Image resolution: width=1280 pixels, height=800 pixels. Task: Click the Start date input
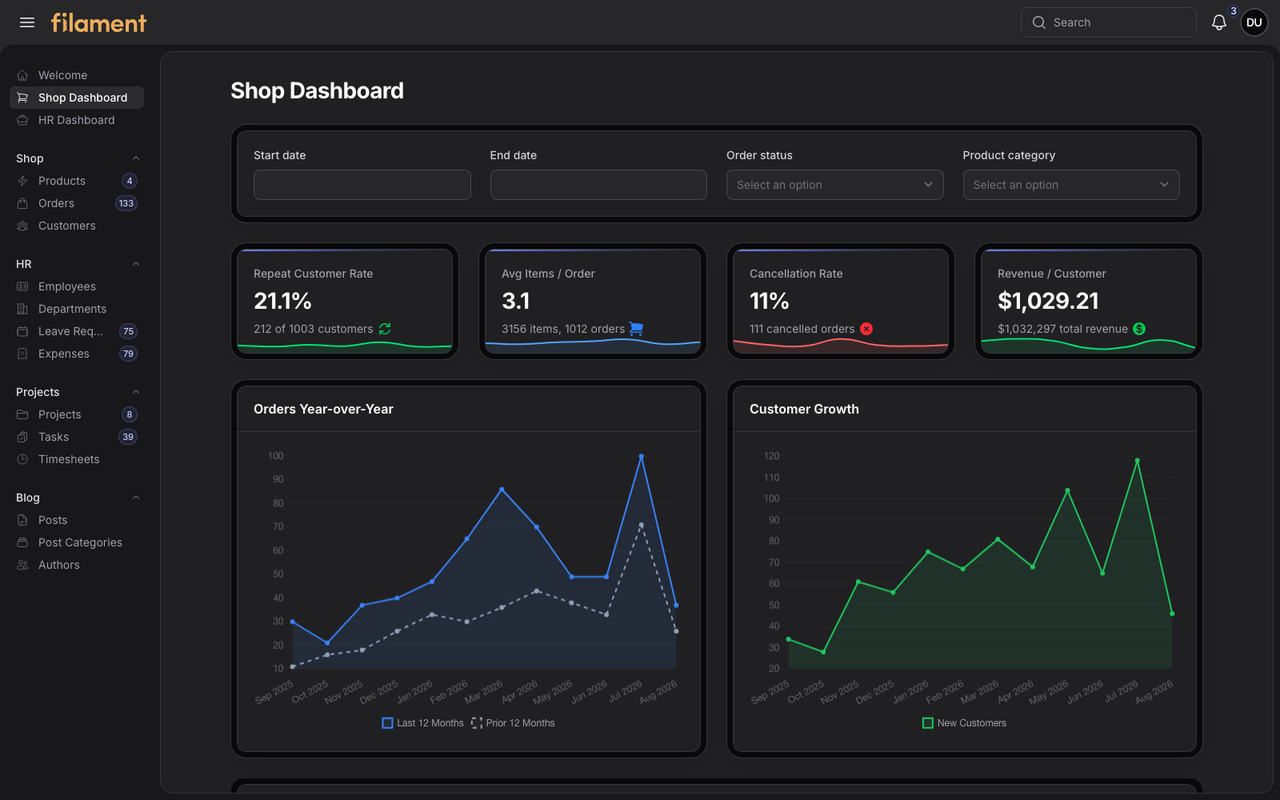pos(362,185)
